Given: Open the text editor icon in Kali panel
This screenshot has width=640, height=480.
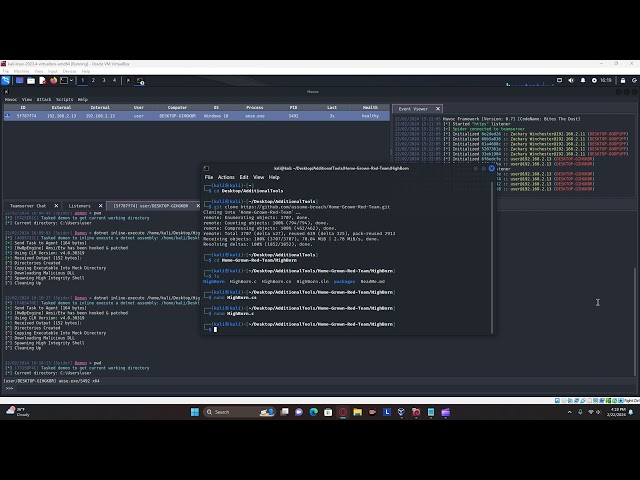Looking at the screenshot, I should click(42, 81).
